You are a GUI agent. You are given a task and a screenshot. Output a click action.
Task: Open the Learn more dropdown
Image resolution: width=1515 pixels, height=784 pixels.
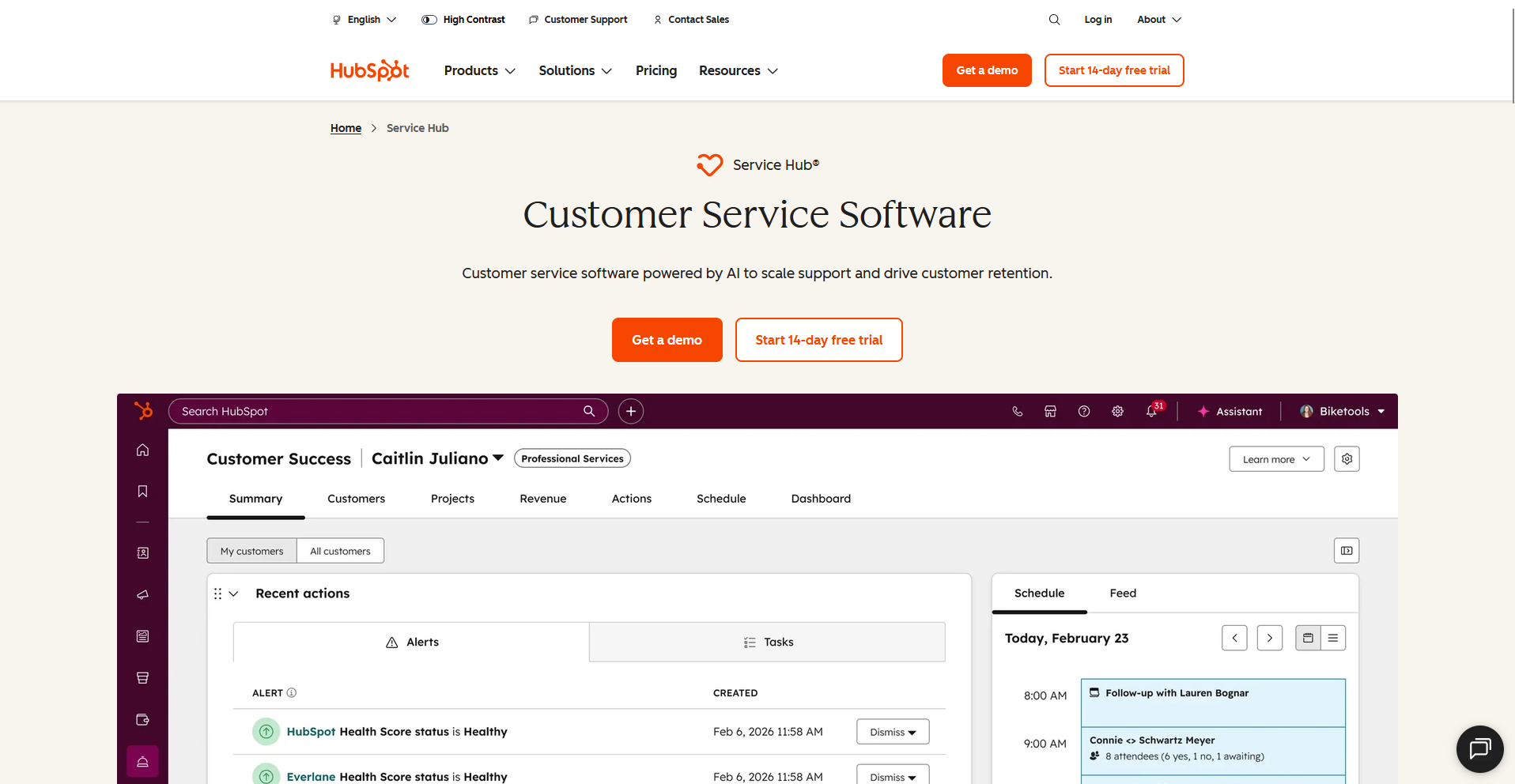tap(1276, 459)
